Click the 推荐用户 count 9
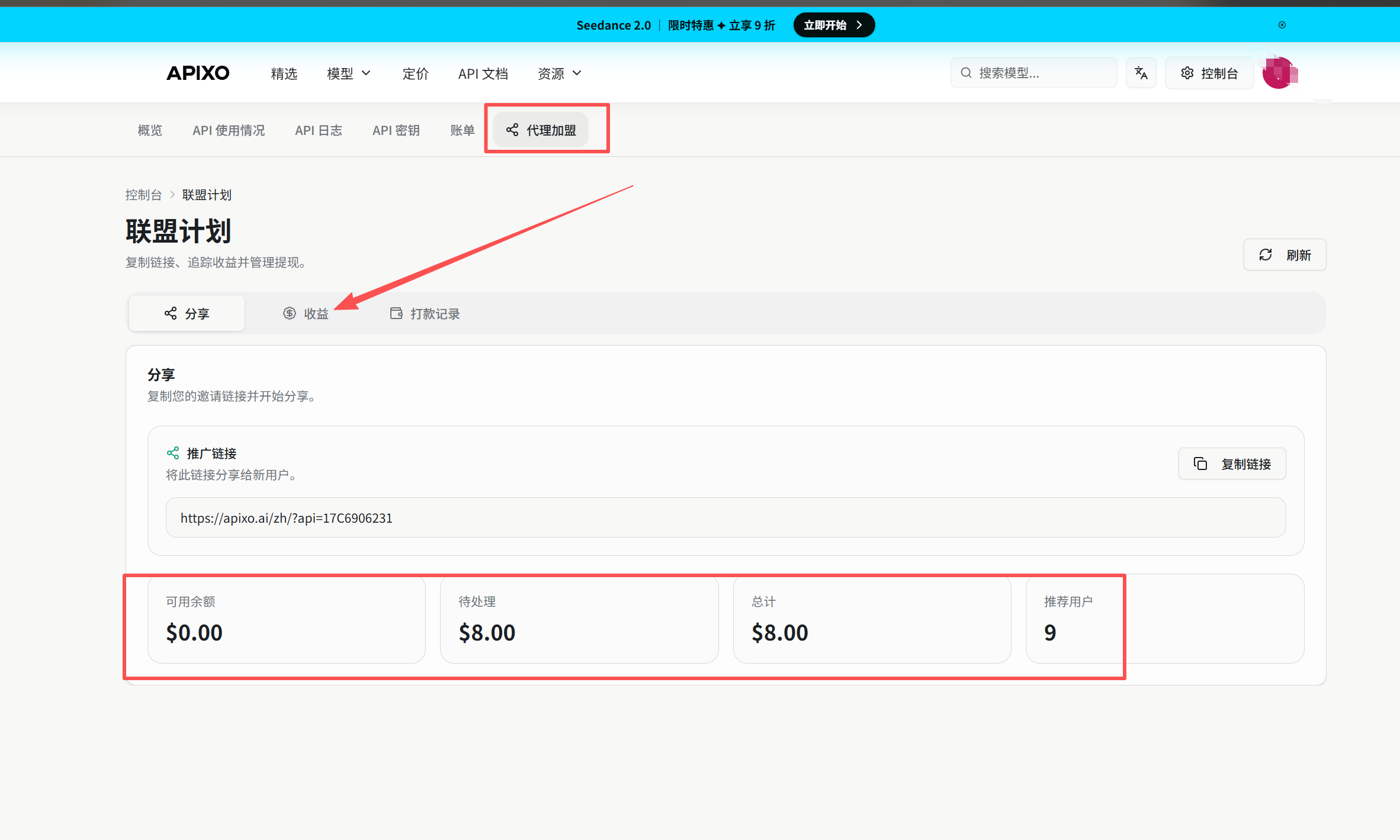 point(1050,632)
